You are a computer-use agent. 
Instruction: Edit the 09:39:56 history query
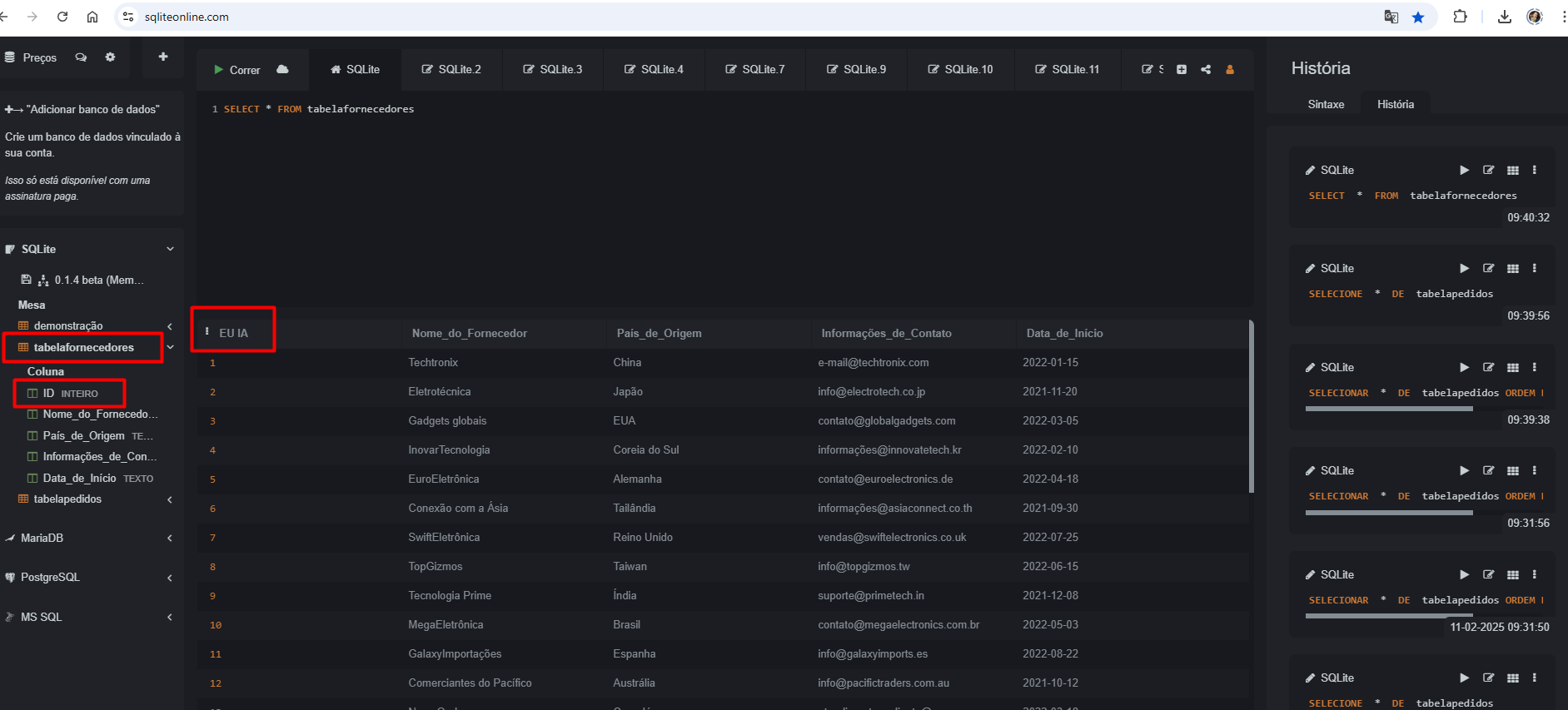[1488, 268]
